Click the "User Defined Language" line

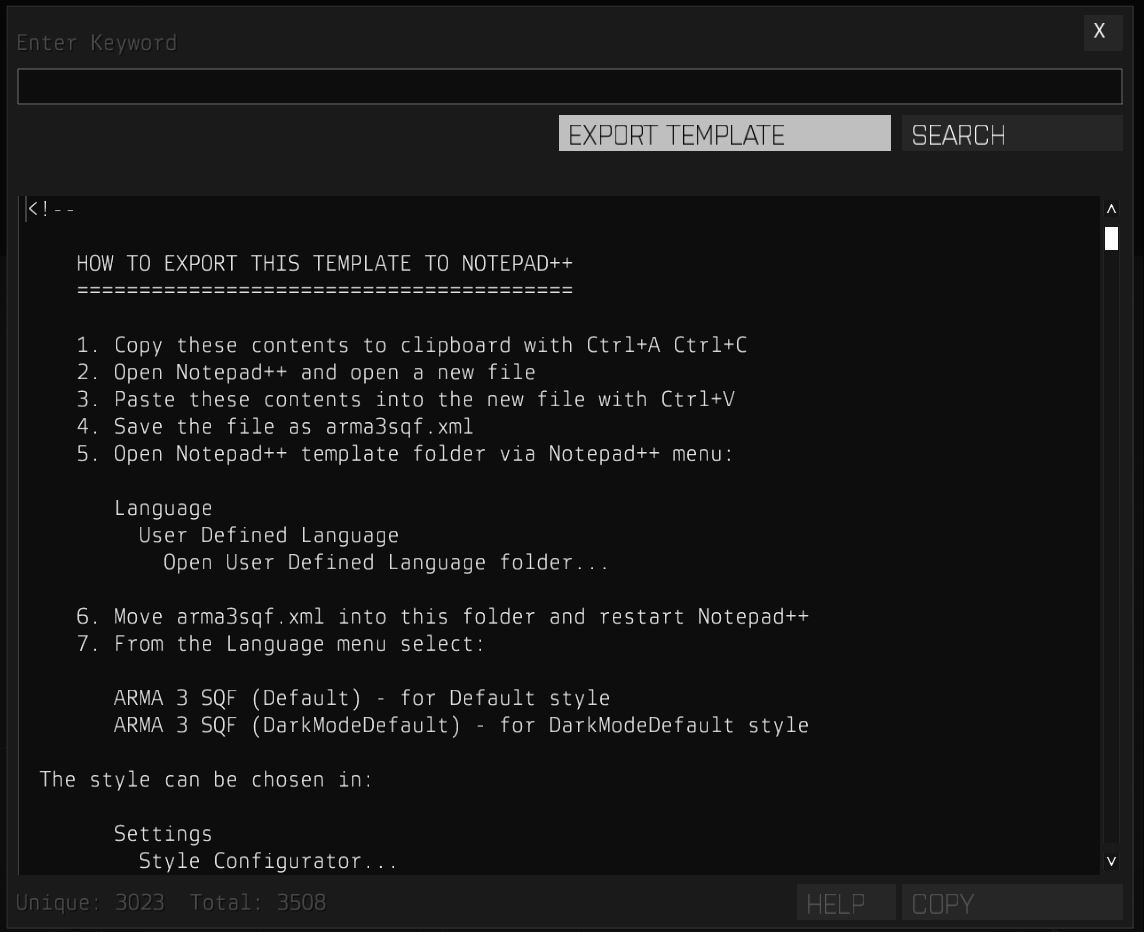[x=268, y=536]
